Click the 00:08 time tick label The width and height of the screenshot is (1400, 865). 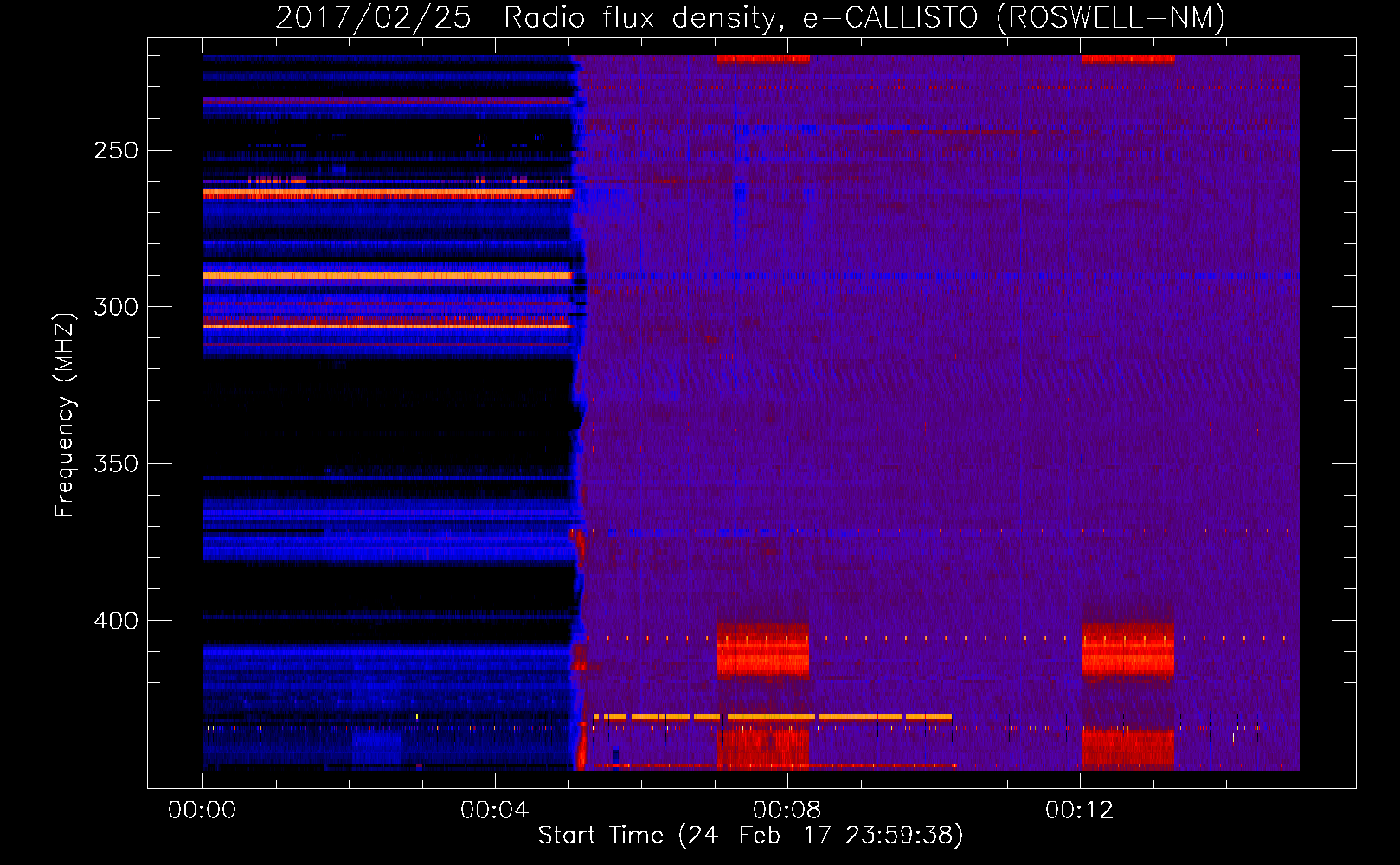coord(787,811)
